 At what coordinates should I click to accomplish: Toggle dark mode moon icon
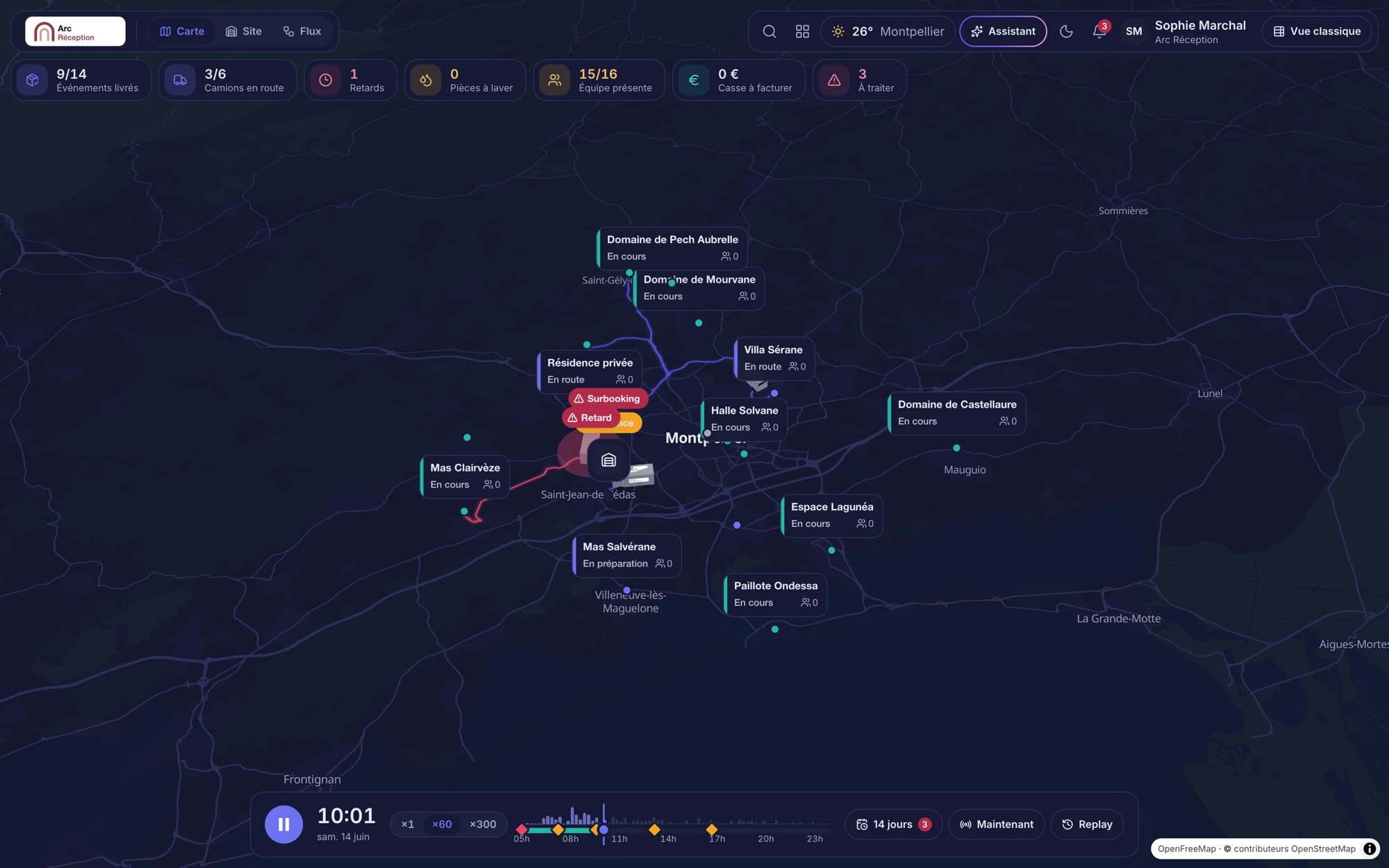(1066, 31)
